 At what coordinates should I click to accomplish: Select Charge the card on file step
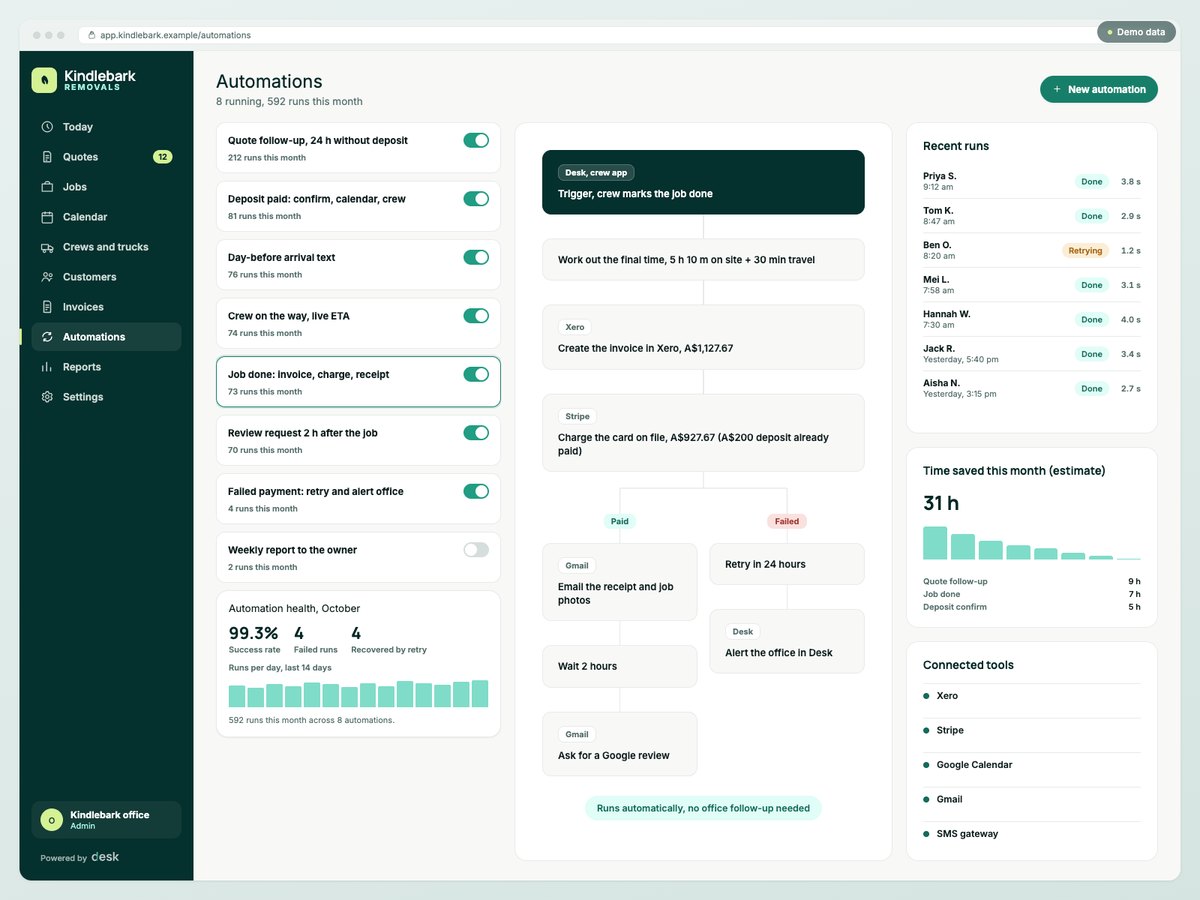pos(703,433)
